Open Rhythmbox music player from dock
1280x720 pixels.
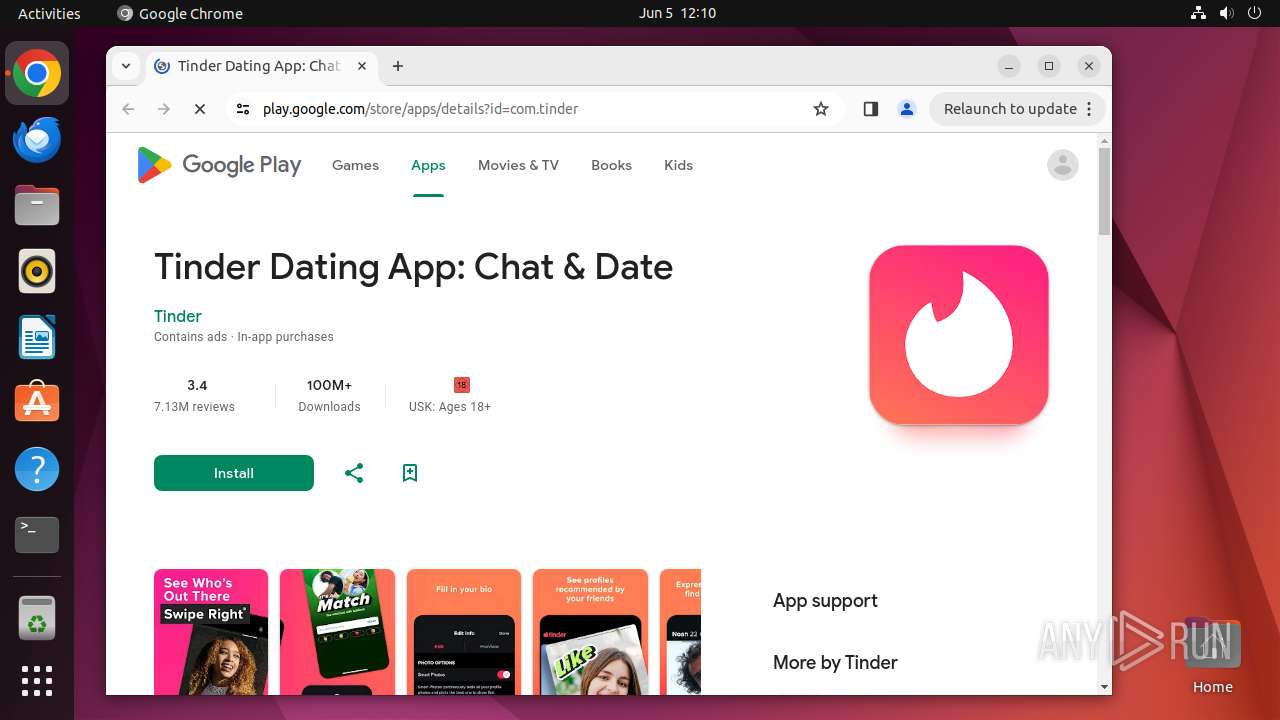coord(37,272)
